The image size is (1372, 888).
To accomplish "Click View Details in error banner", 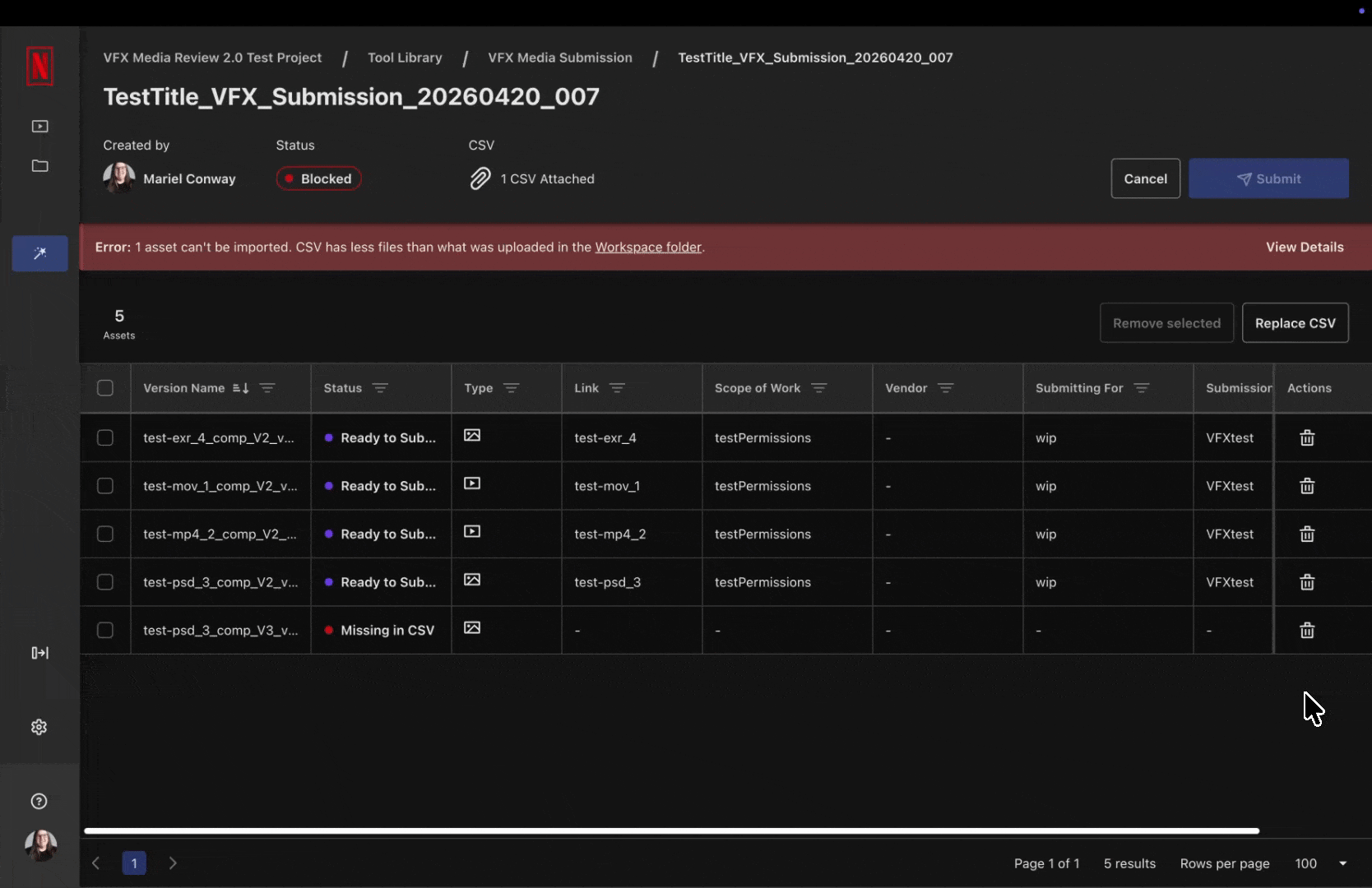I will coord(1305,247).
